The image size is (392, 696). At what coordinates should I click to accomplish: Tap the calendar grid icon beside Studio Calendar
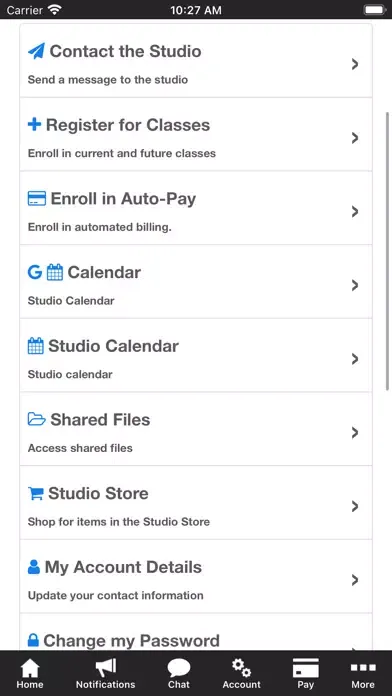36,346
